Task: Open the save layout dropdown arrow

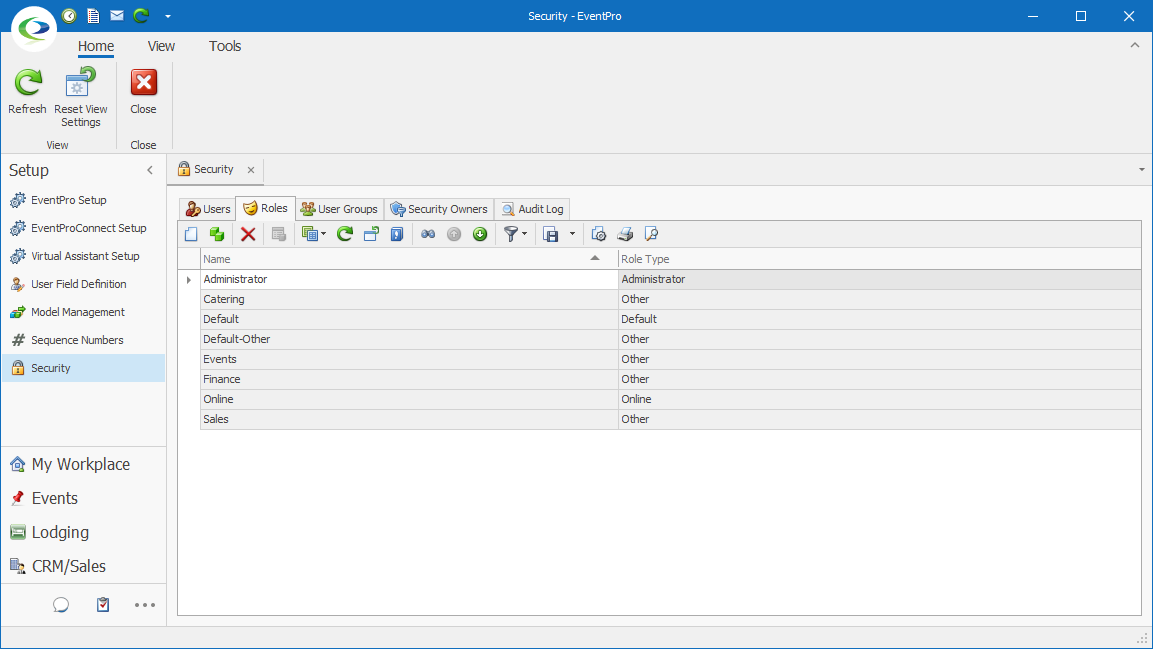Action: [572, 234]
